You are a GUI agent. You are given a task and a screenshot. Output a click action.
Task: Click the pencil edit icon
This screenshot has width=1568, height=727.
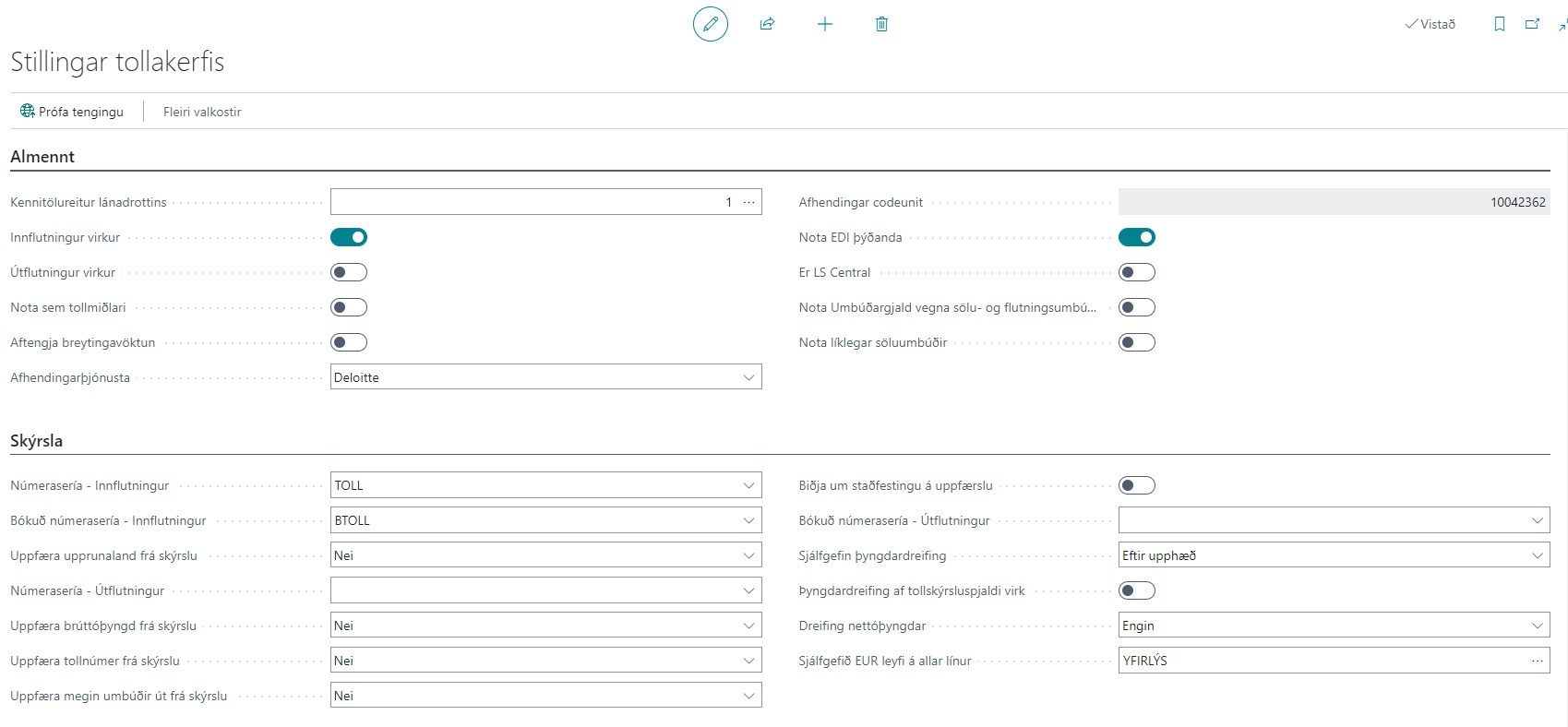point(710,24)
